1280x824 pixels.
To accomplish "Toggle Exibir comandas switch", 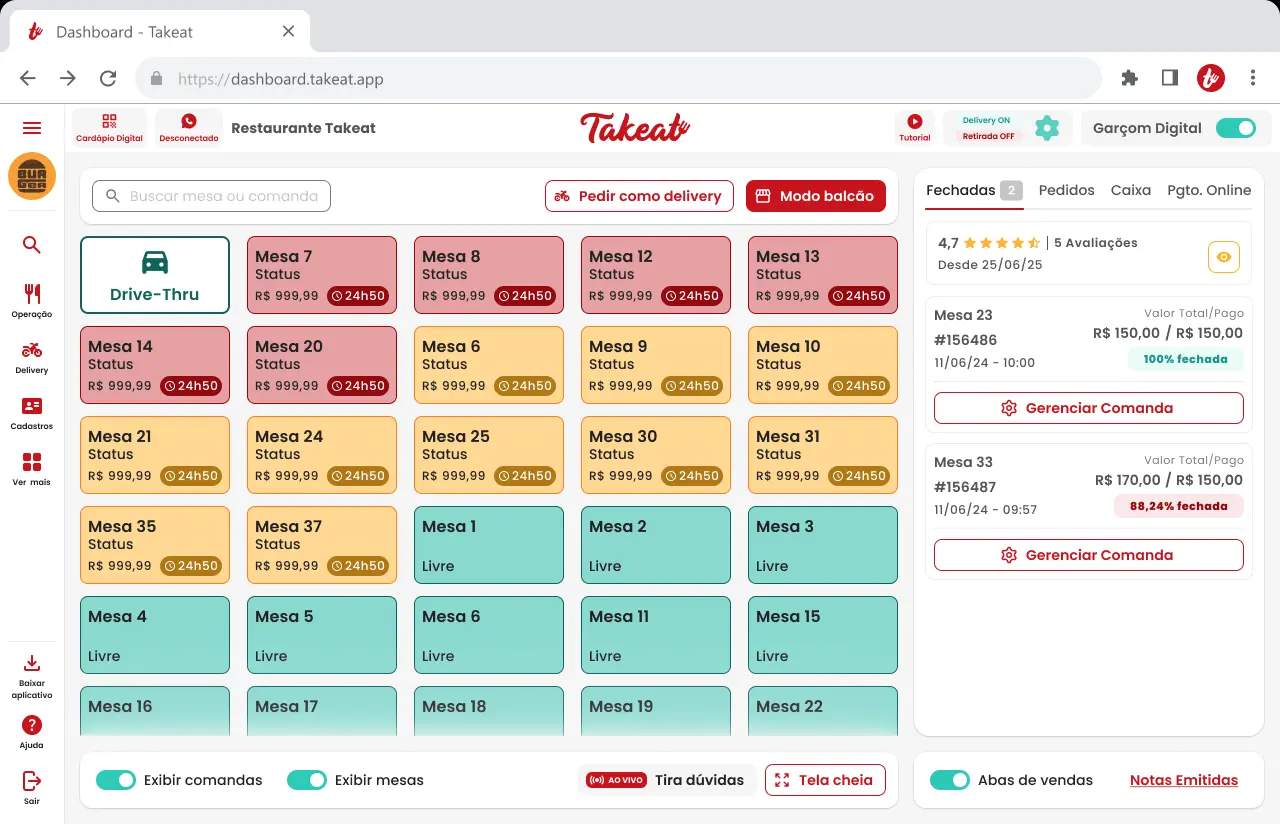I will coord(116,780).
